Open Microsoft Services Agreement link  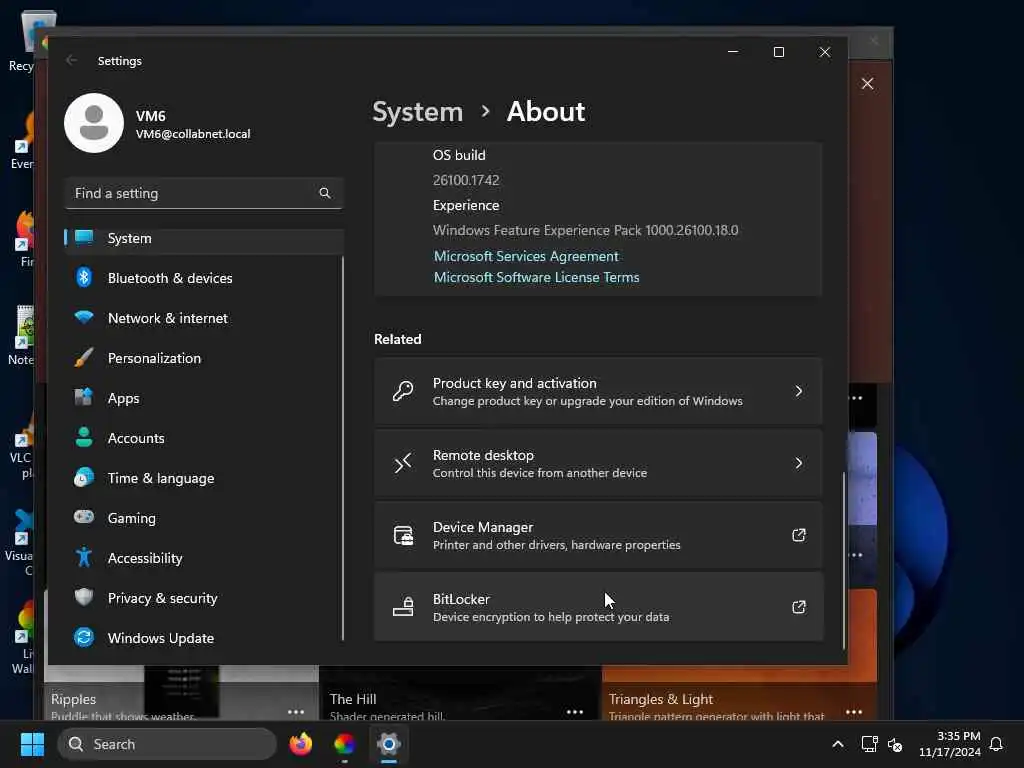click(526, 256)
